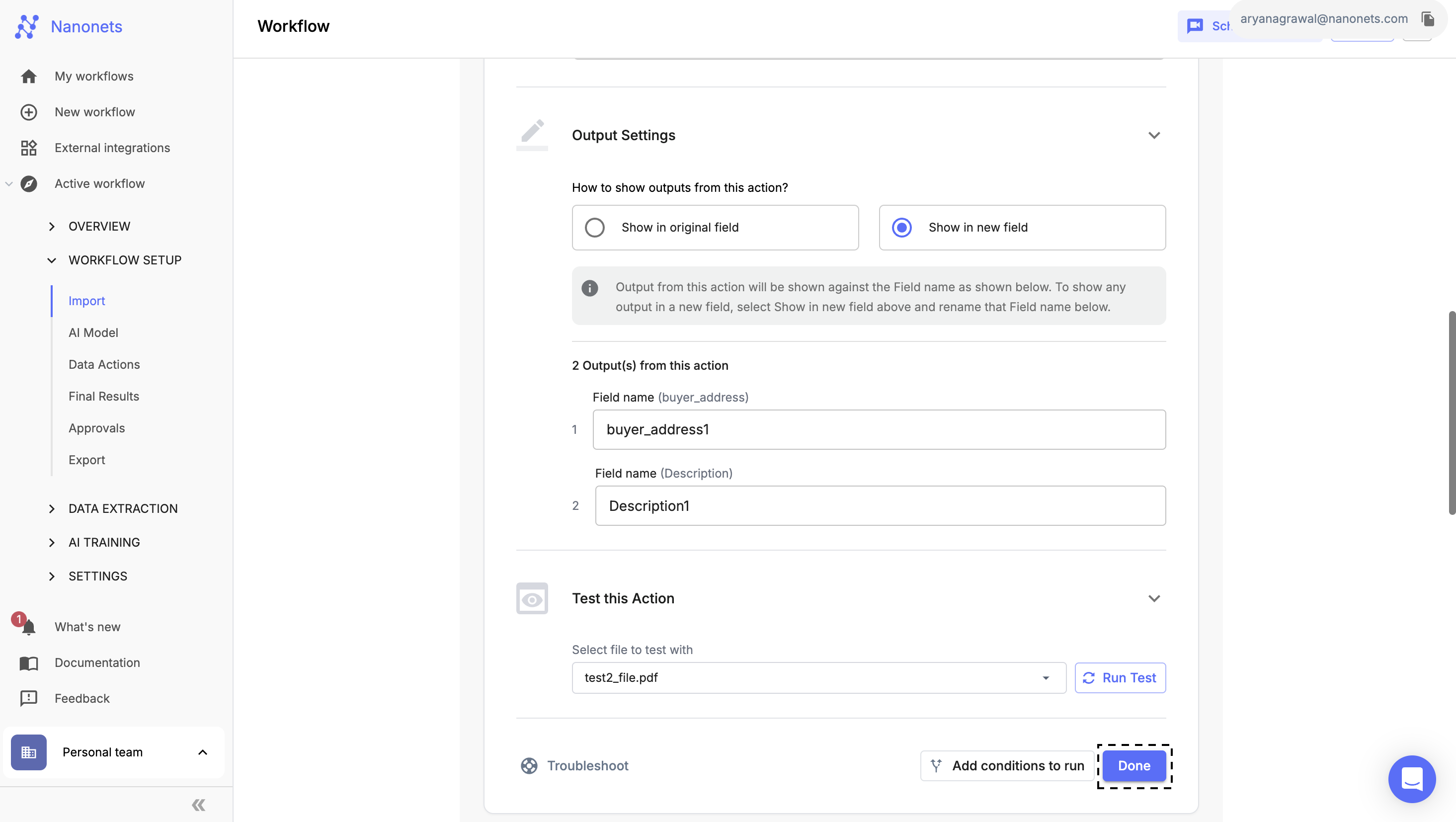Open the test file dropdown test2_file.pdf
Screen dimensions: 1456x822
point(819,678)
